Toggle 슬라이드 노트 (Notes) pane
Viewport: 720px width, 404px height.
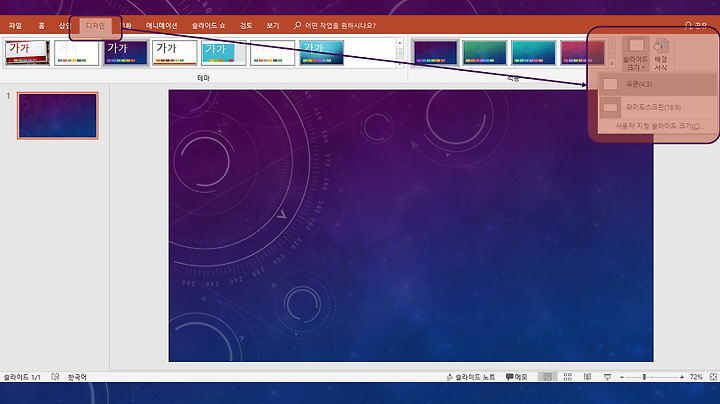tap(471, 377)
